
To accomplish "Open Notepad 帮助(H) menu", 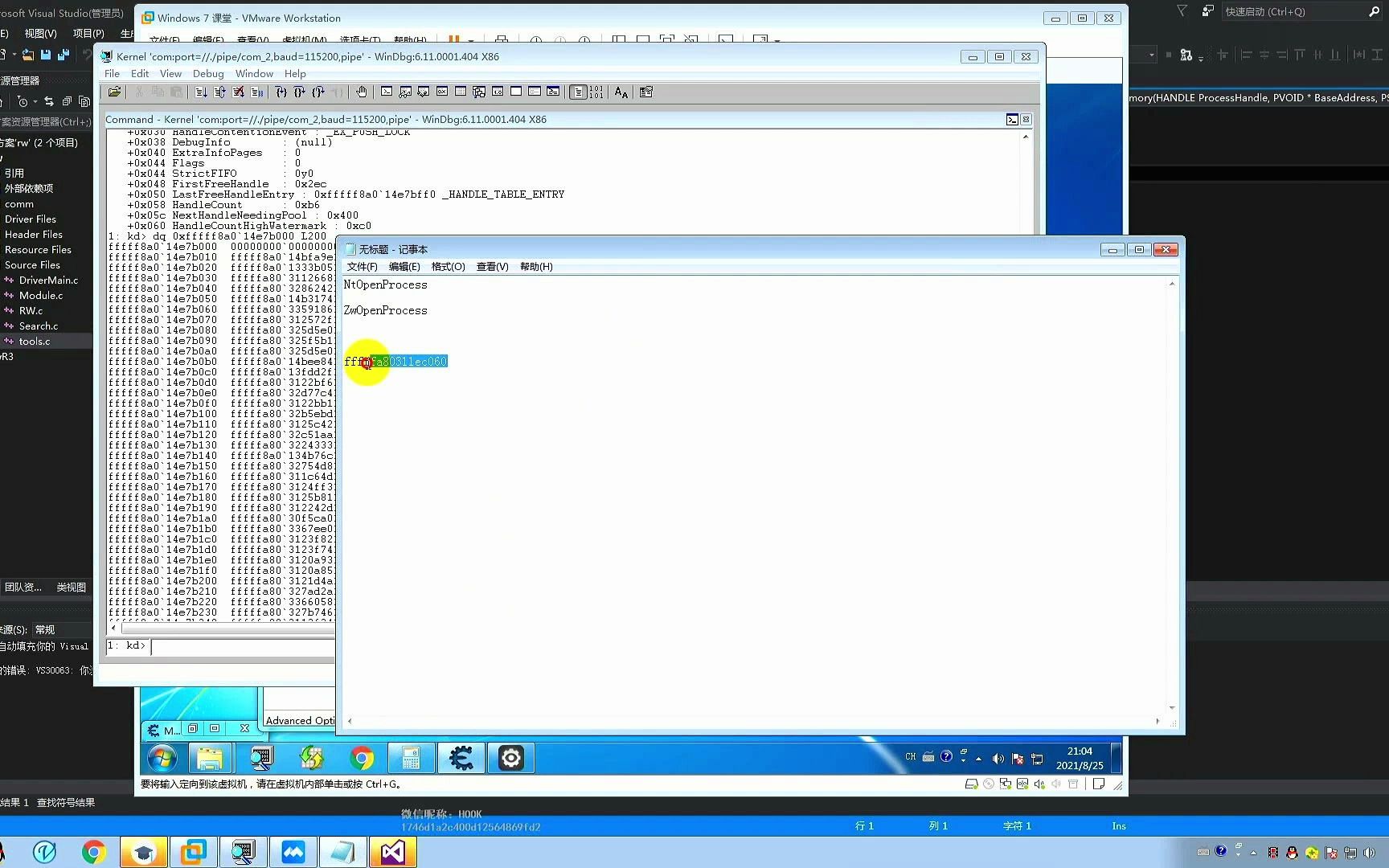I will [x=536, y=267].
